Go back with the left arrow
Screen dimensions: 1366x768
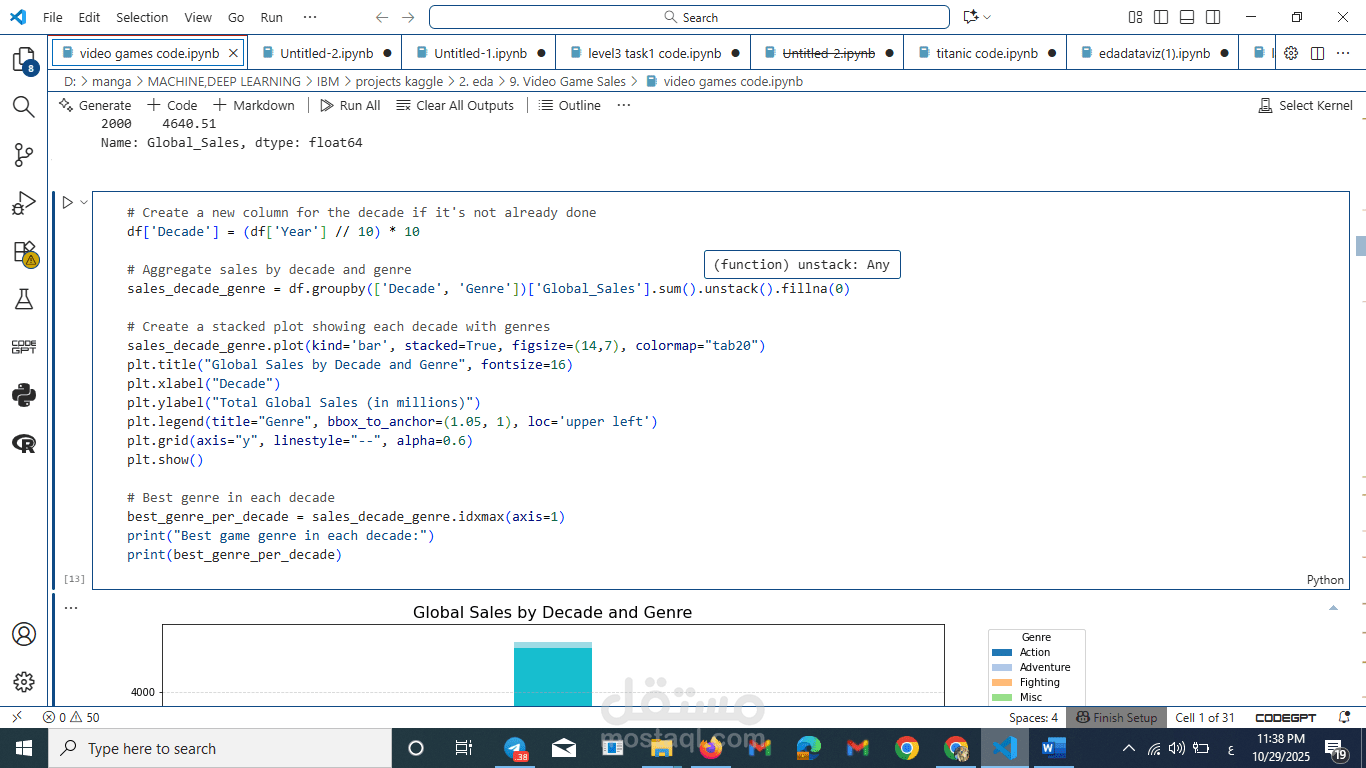coord(382,17)
